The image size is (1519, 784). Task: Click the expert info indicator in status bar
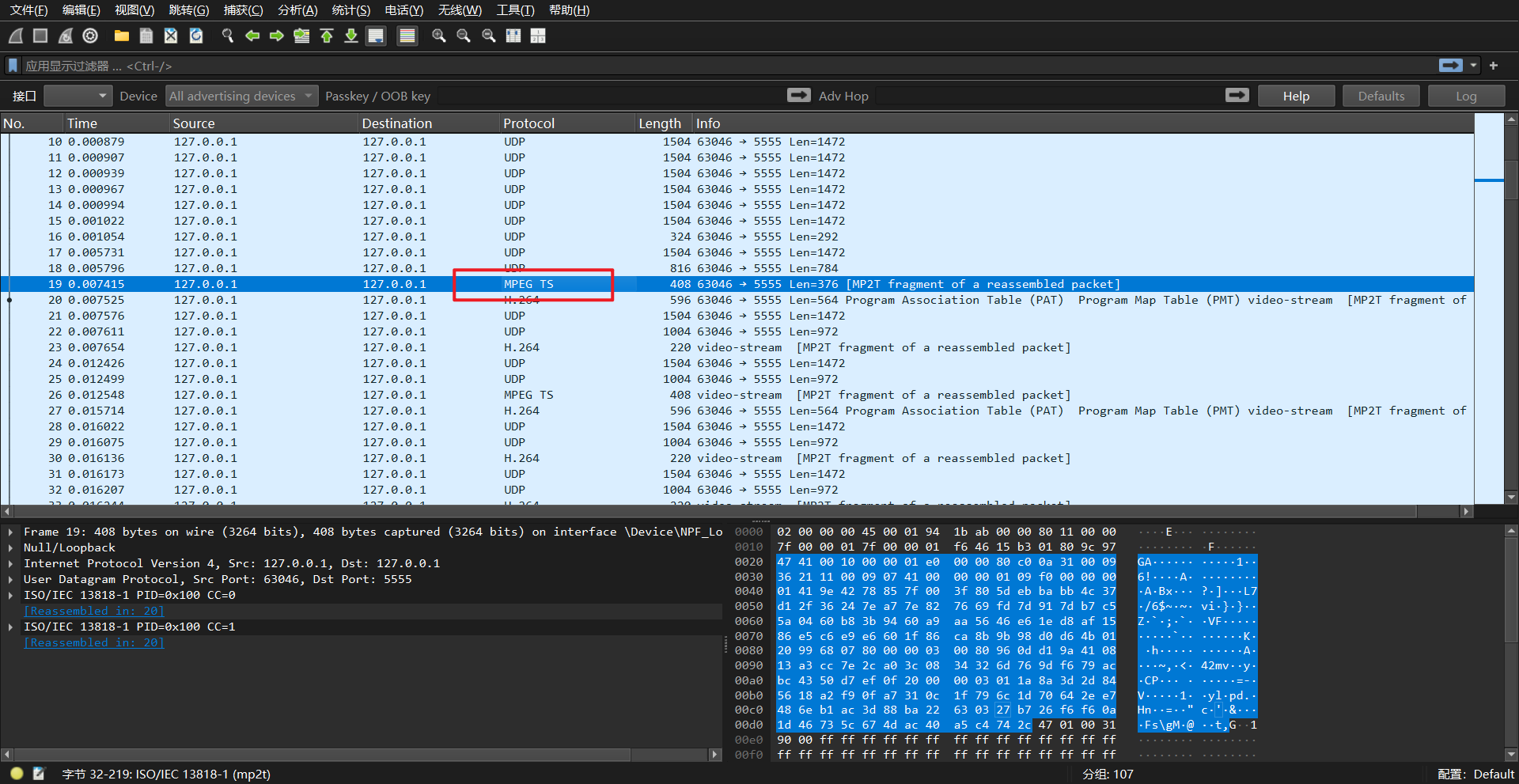coord(17,774)
